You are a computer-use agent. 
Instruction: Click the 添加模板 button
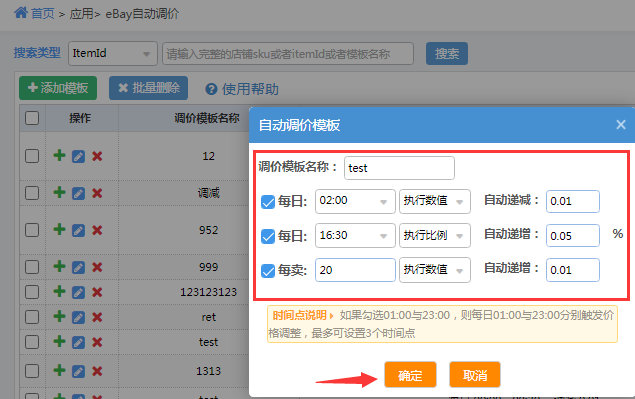tap(58, 88)
